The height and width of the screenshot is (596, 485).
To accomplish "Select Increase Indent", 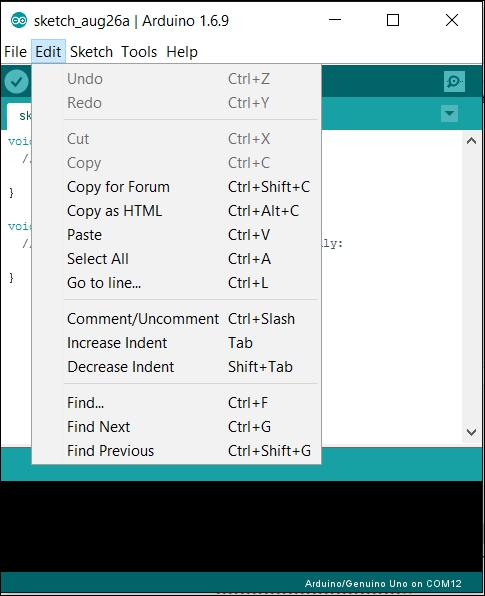I will 176,343.
